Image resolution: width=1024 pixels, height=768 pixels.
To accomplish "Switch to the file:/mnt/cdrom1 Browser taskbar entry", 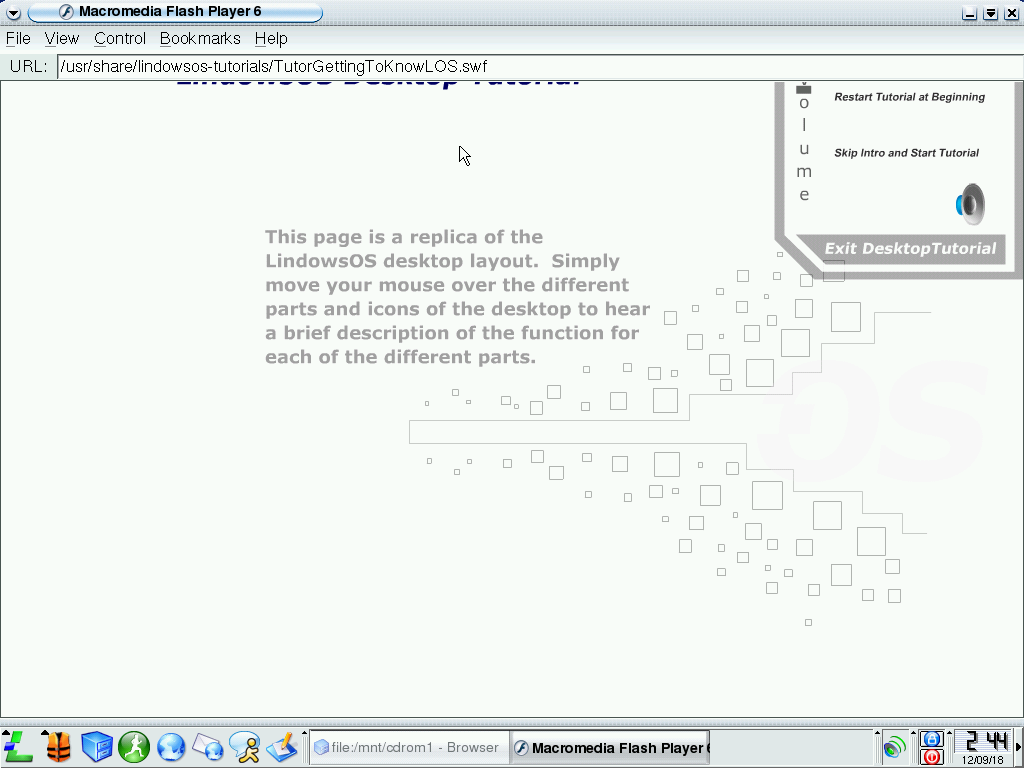I will tap(408, 748).
